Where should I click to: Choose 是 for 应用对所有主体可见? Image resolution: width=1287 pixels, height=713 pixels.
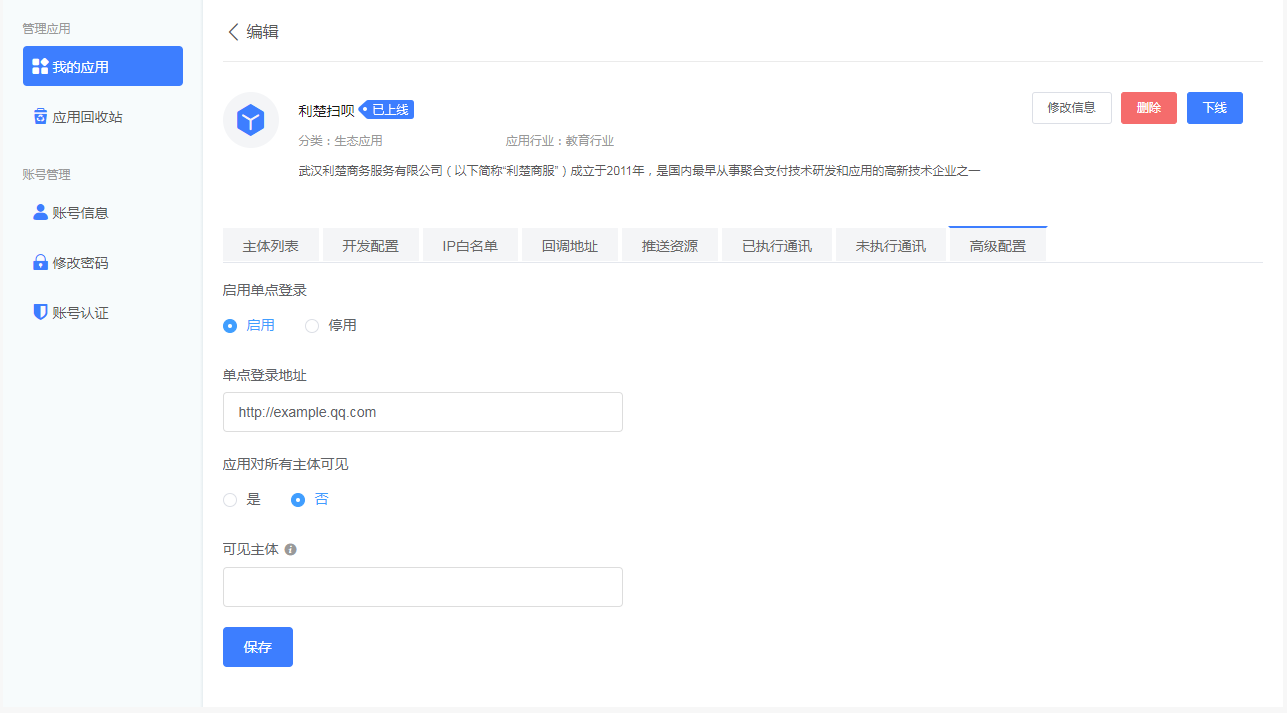[x=230, y=499]
